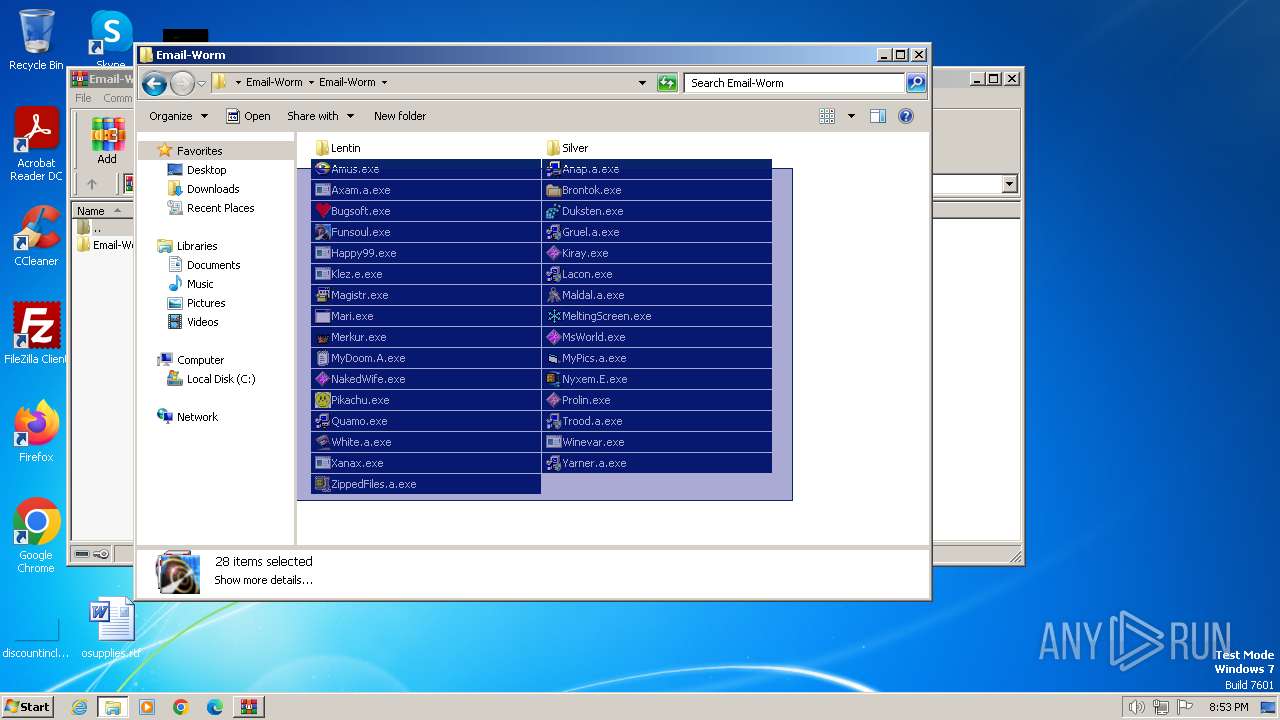Viewport: 1280px width, 720px height.
Task: Select the MeltingScreen.exe file
Action: (x=657, y=316)
